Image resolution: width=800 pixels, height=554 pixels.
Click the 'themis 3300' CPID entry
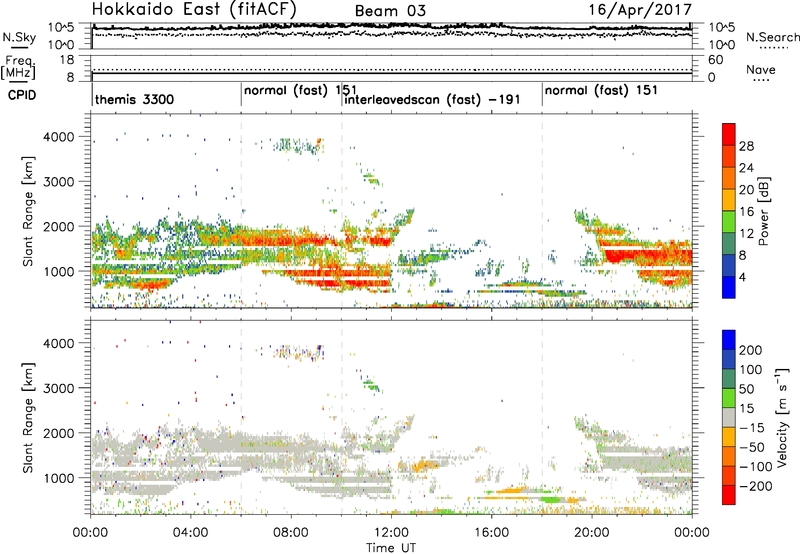(134, 99)
